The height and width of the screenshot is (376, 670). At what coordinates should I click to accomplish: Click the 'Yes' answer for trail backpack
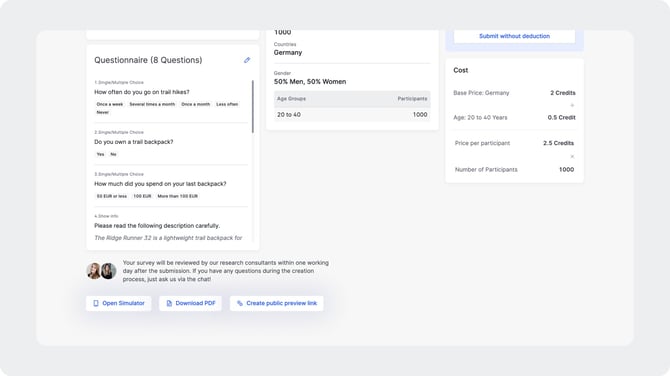coord(100,154)
